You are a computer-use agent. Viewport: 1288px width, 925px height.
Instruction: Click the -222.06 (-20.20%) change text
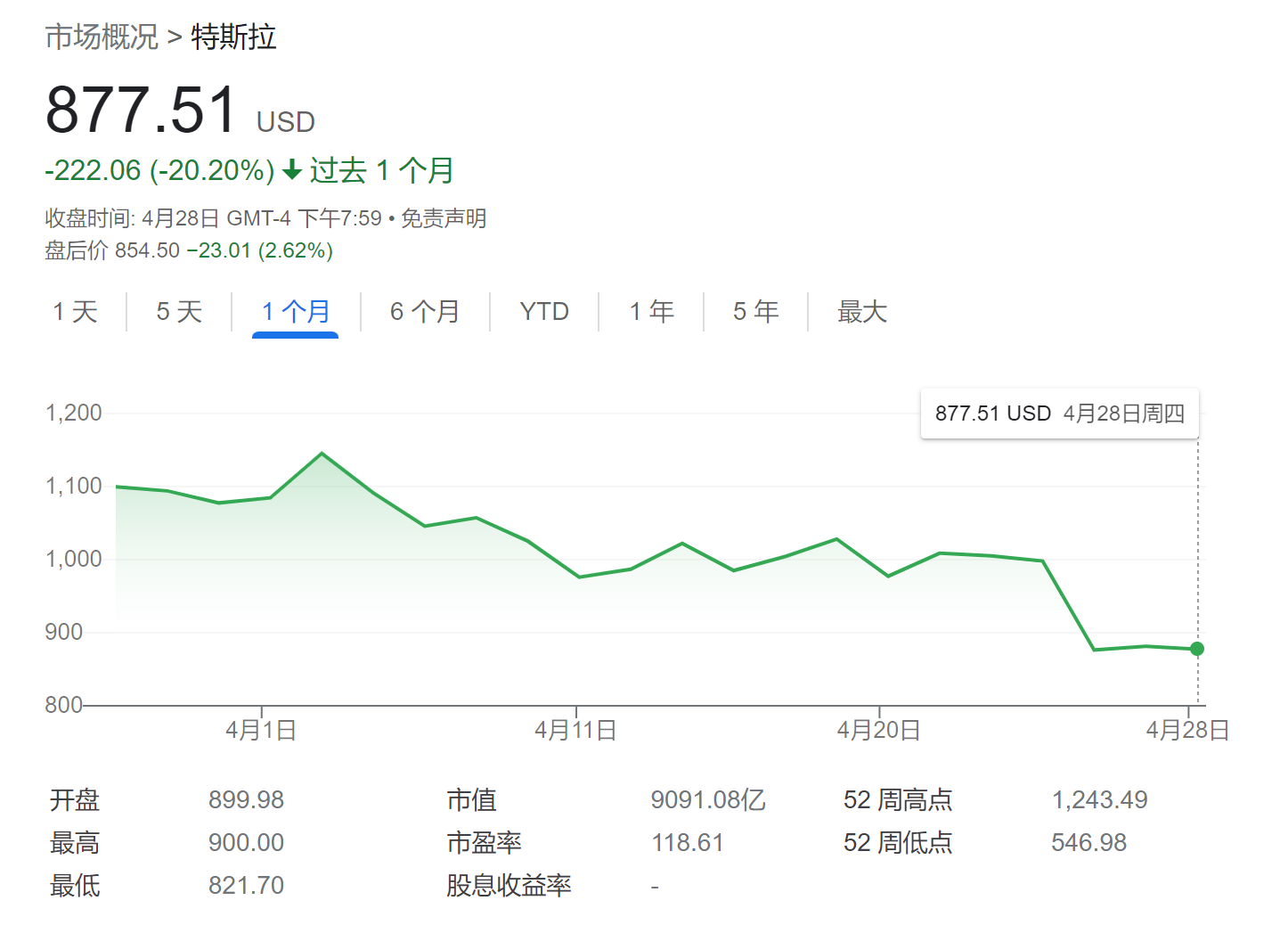[160, 170]
